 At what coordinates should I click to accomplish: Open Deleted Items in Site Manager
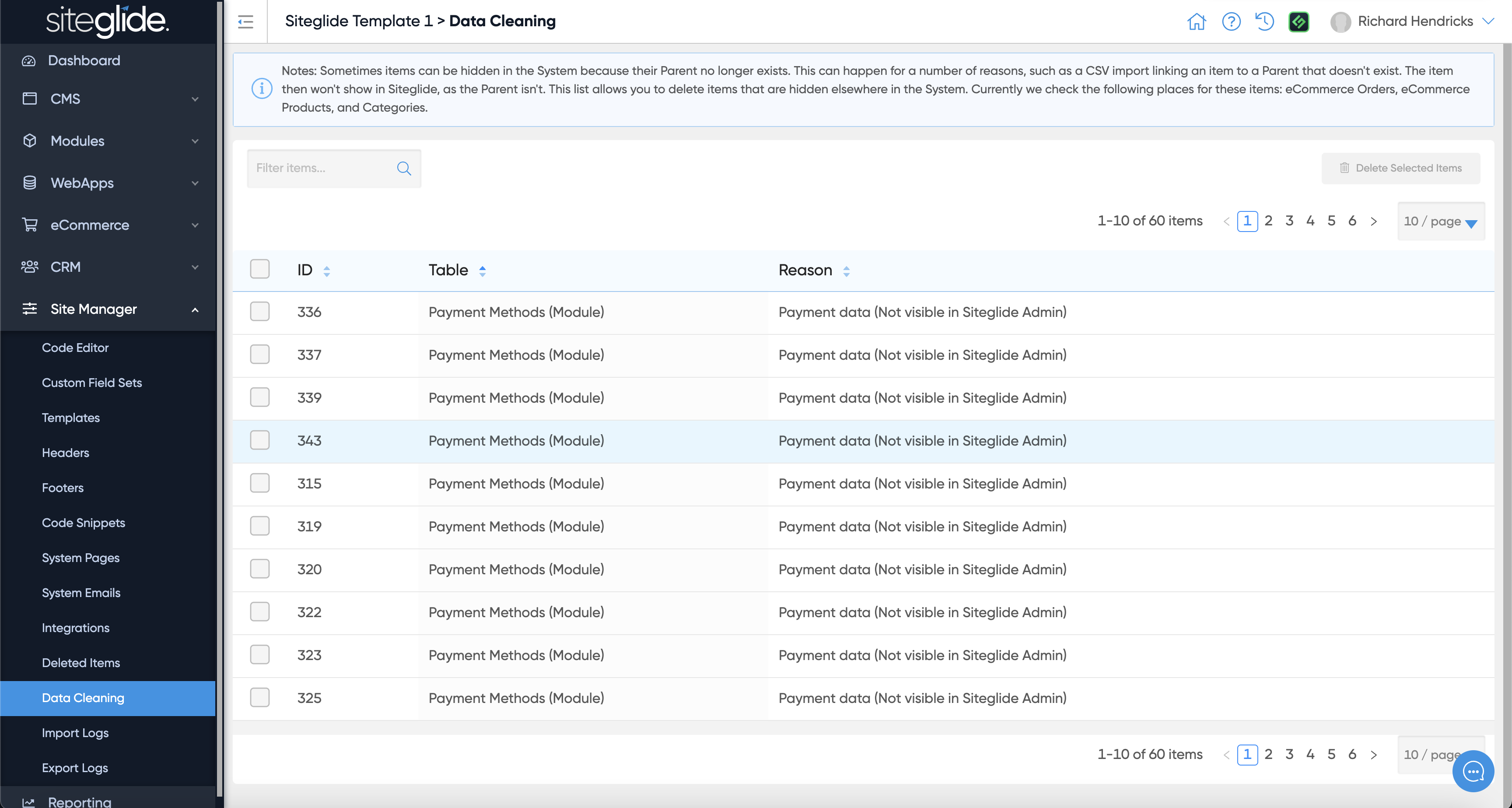[81, 662]
